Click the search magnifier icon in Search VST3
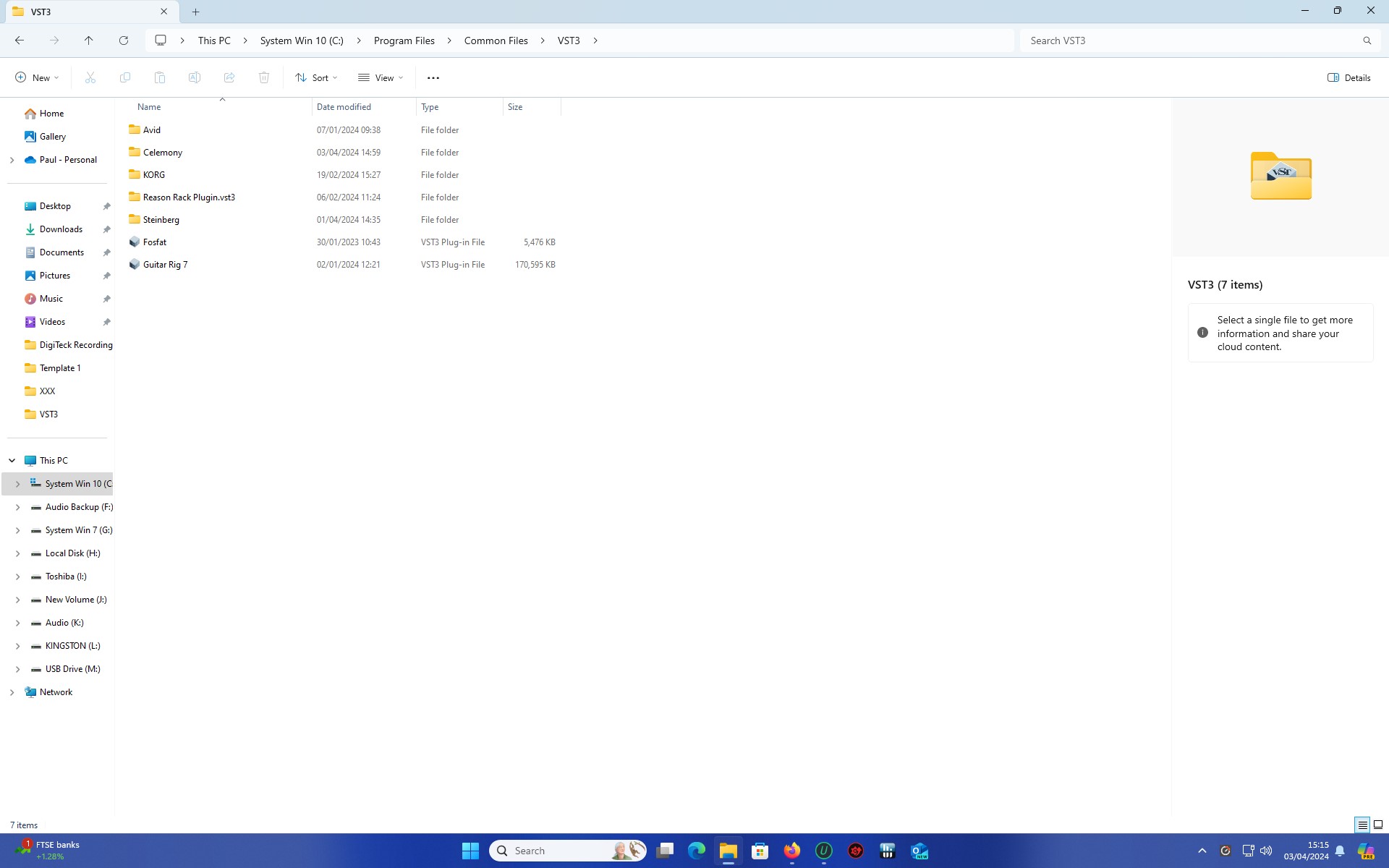This screenshot has height=868, width=1389. point(1367,41)
